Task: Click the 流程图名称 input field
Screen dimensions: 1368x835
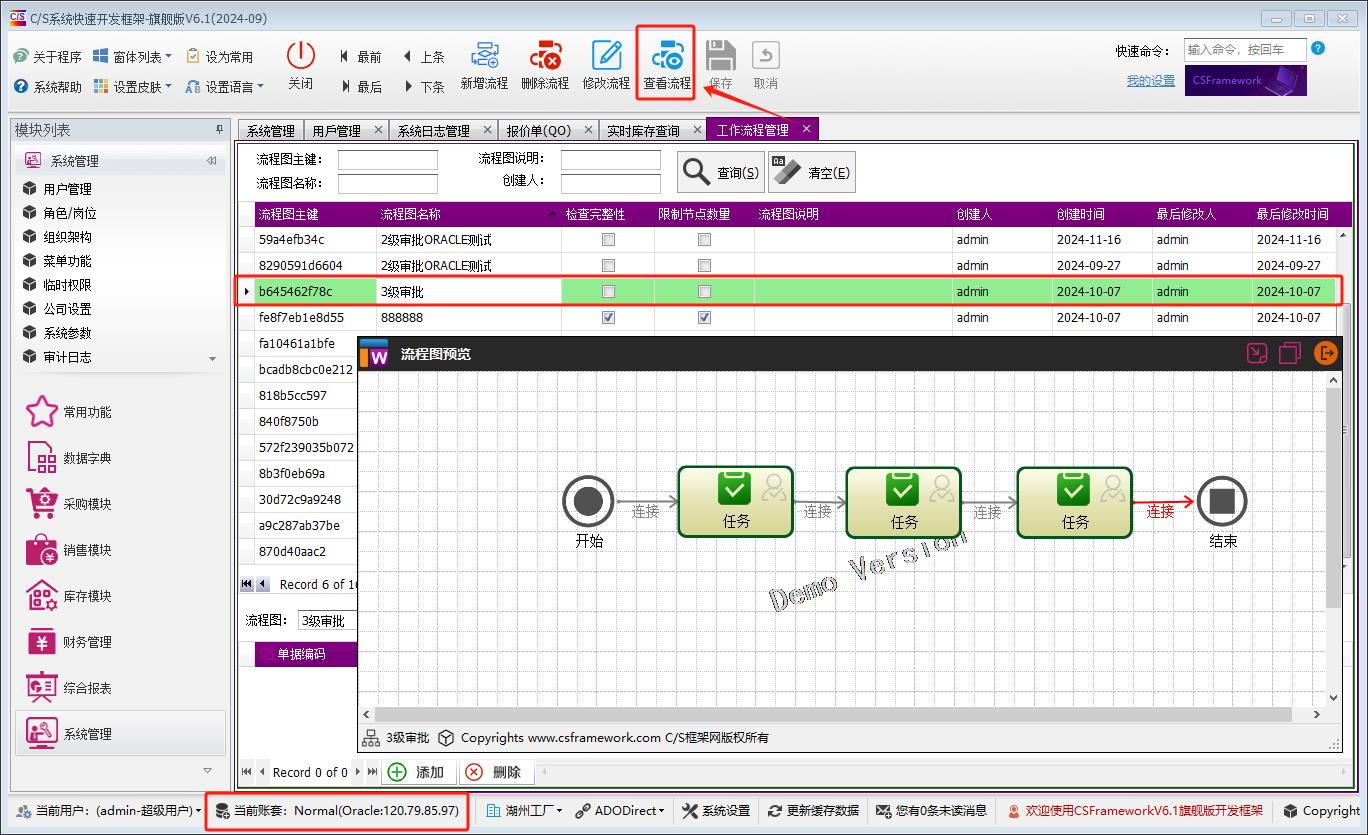Action: click(388, 184)
